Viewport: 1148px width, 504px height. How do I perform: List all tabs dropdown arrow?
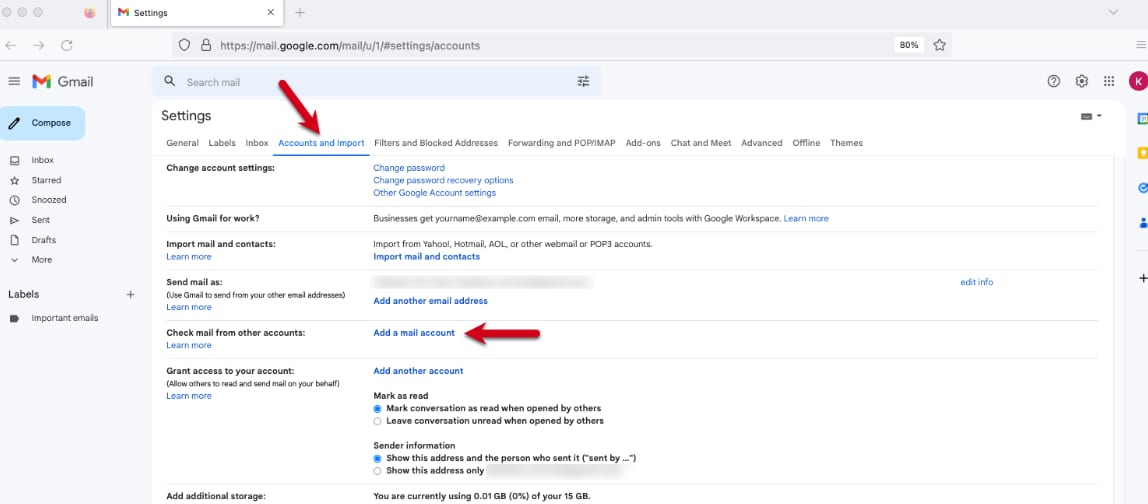tap(1113, 12)
